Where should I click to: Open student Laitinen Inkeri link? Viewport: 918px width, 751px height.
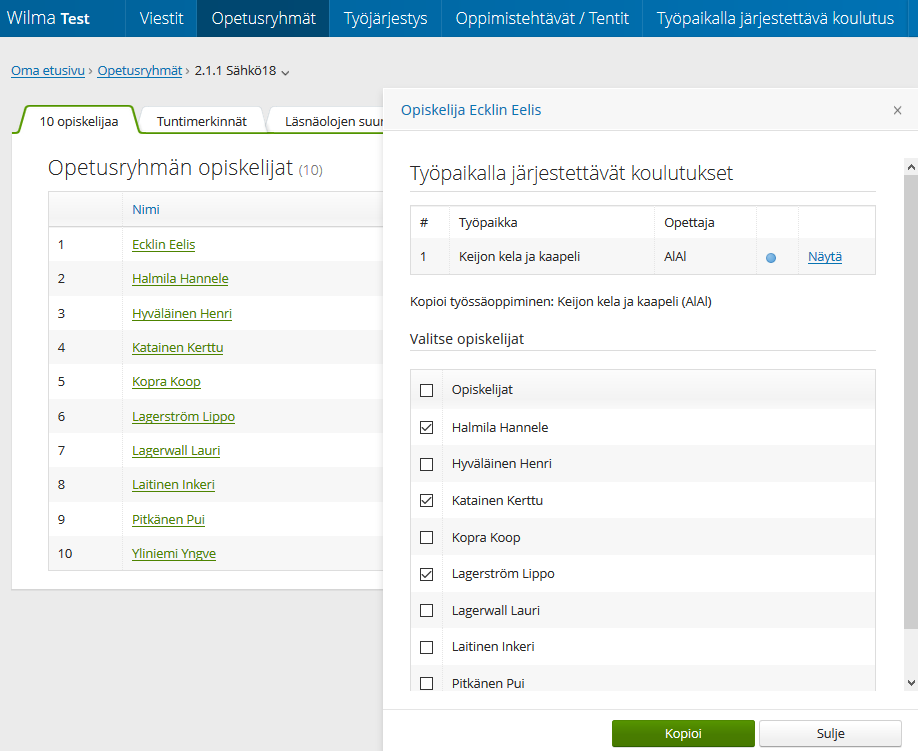point(173,485)
